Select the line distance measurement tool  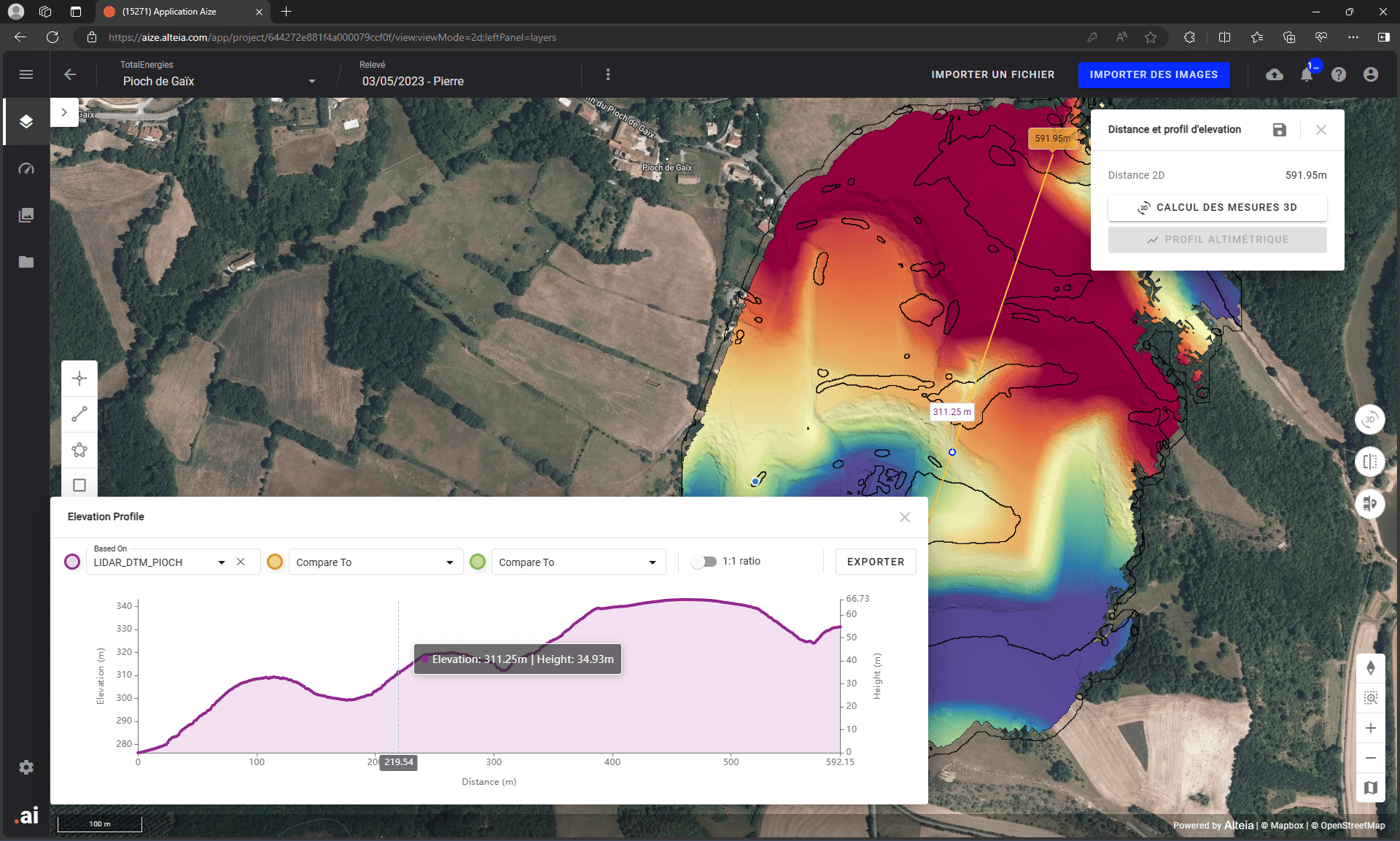click(79, 414)
